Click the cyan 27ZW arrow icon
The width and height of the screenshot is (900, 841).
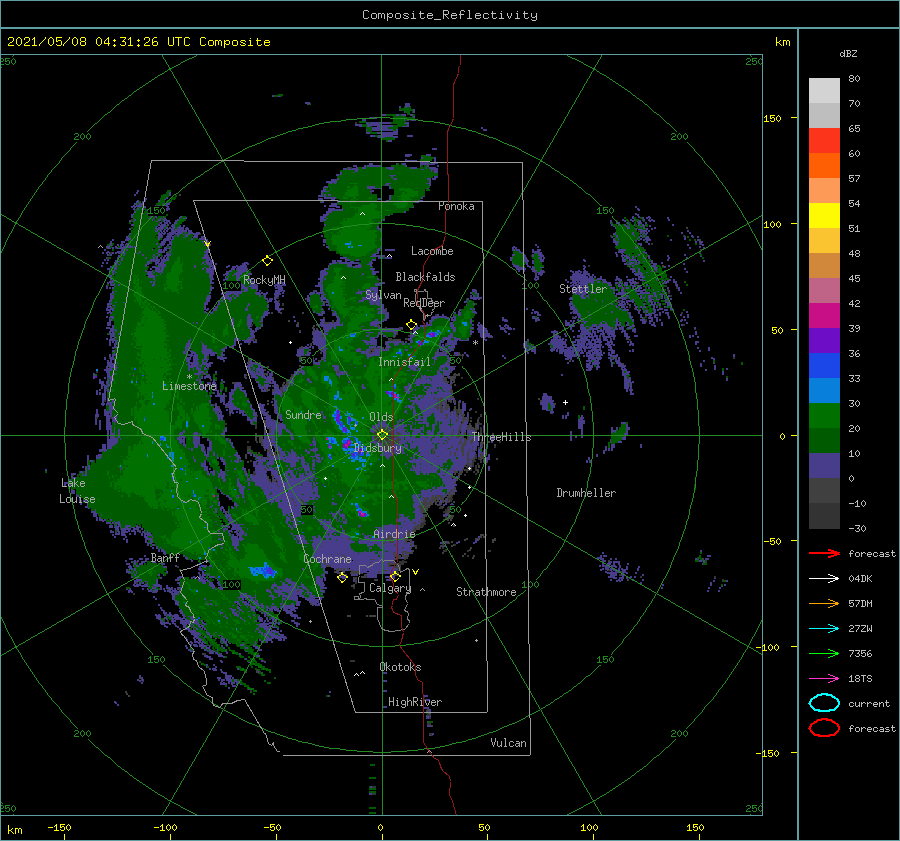pyautogui.click(x=824, y=629)
